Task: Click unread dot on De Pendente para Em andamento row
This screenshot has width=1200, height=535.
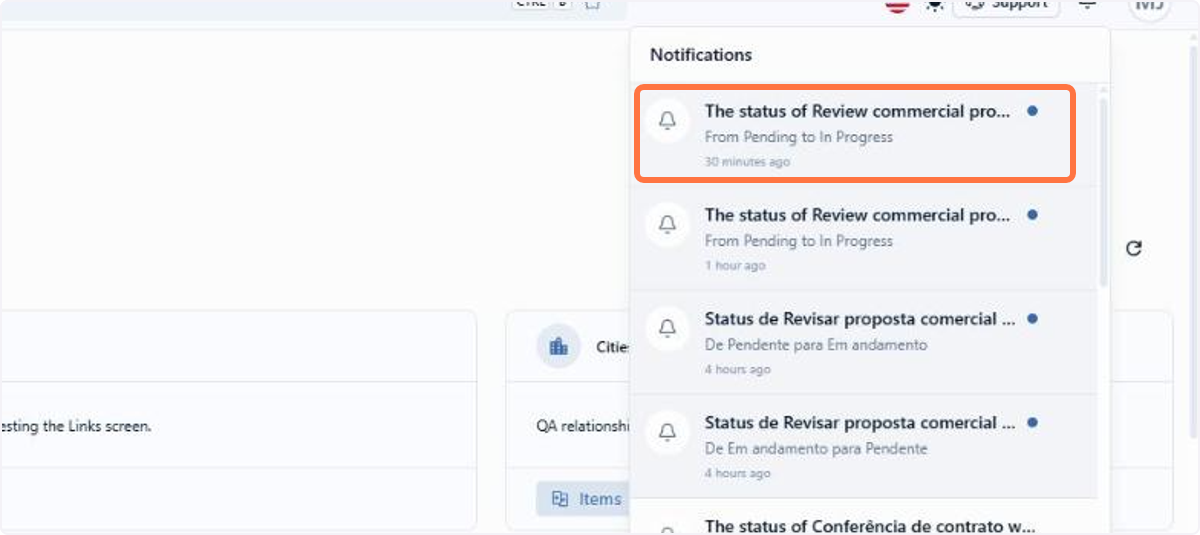Action: [1032, 319]
